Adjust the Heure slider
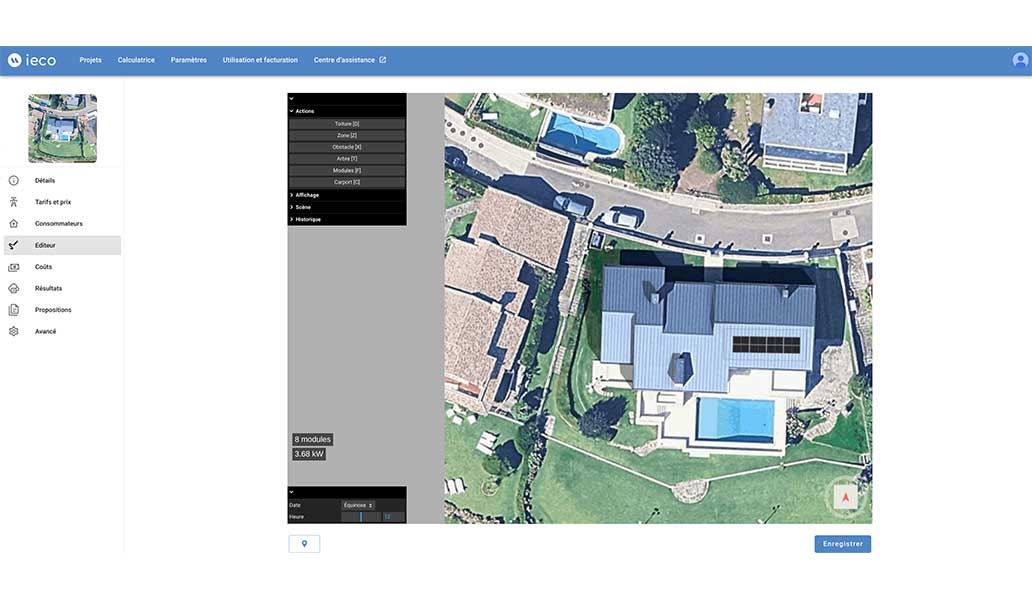 360,517
